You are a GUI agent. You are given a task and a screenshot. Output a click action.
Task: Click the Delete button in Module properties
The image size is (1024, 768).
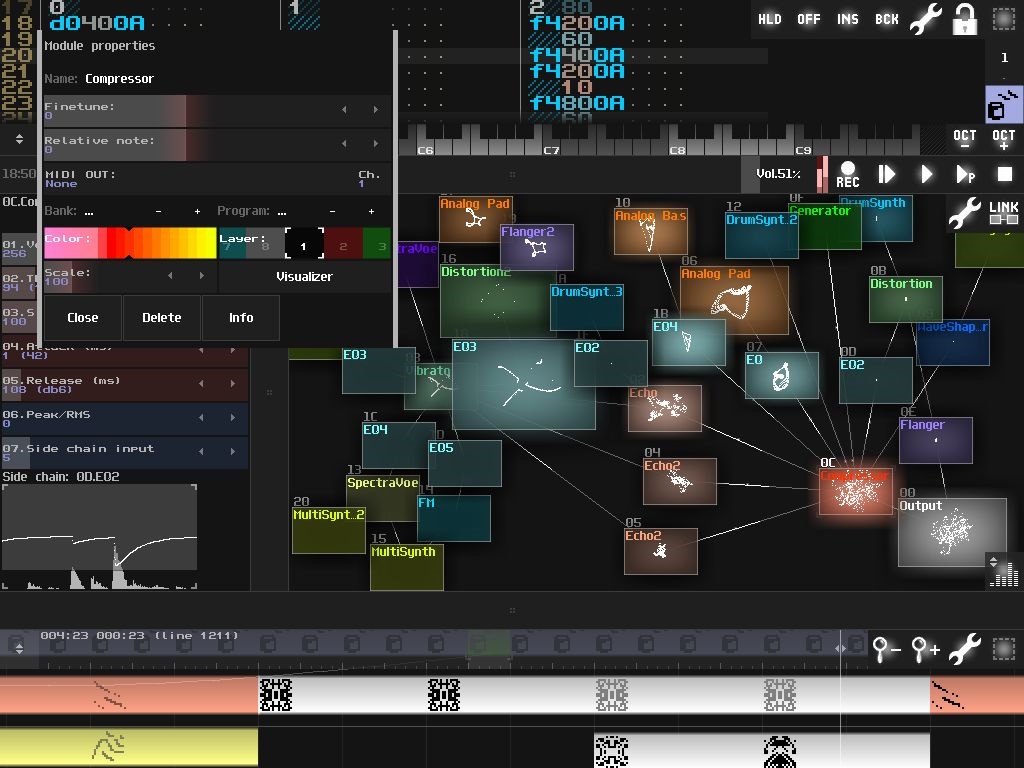(161, 318)
